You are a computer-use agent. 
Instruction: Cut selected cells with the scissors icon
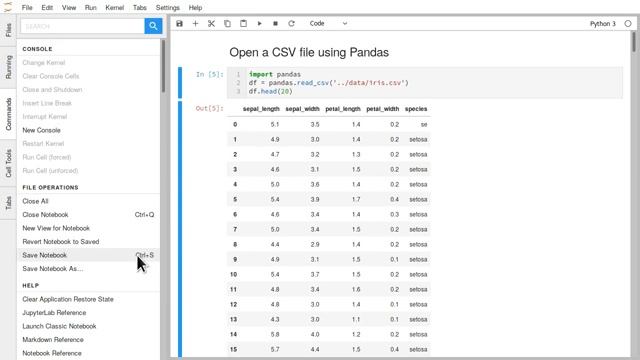(211, 24)
